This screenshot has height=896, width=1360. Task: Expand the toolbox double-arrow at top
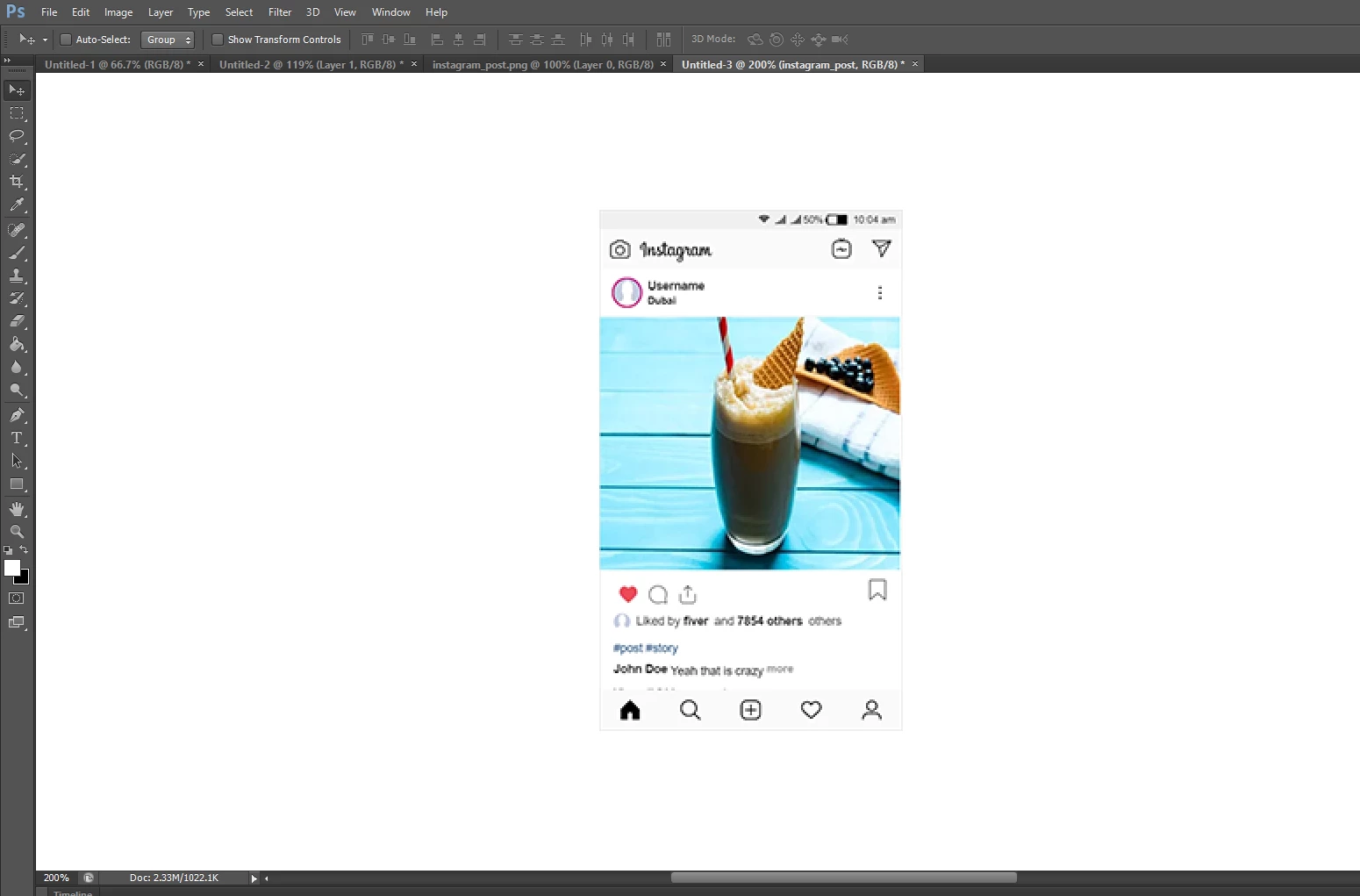[8, 60]
